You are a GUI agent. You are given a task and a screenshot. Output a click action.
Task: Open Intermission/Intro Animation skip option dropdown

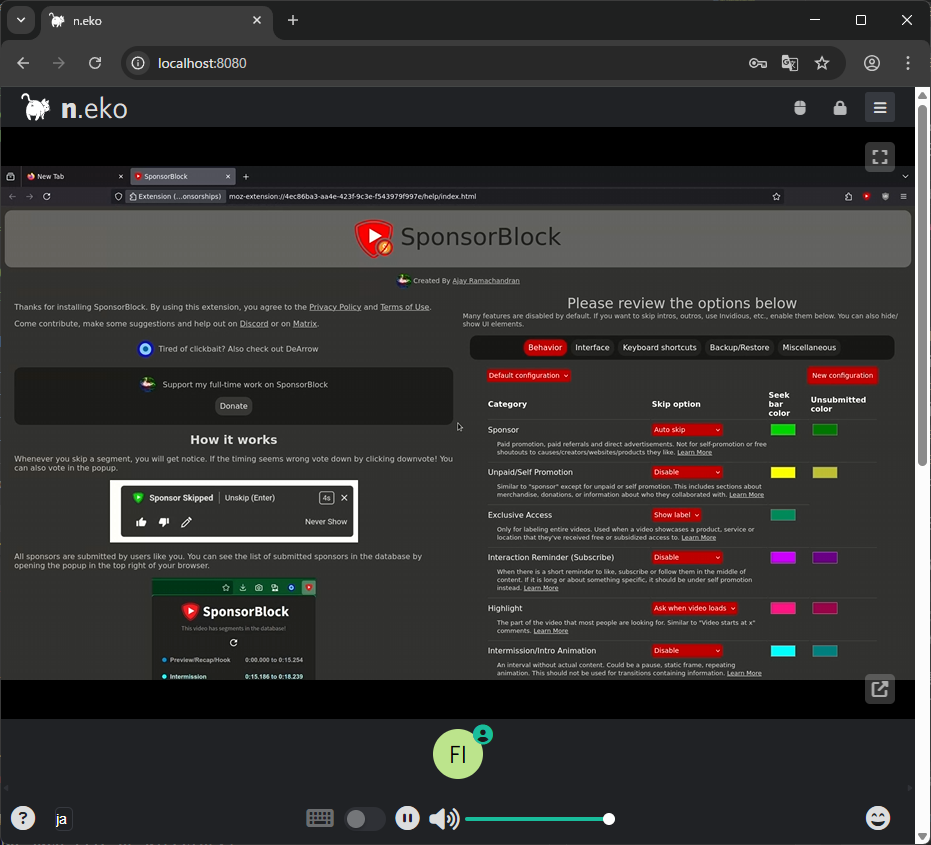[x=687, y=650]
